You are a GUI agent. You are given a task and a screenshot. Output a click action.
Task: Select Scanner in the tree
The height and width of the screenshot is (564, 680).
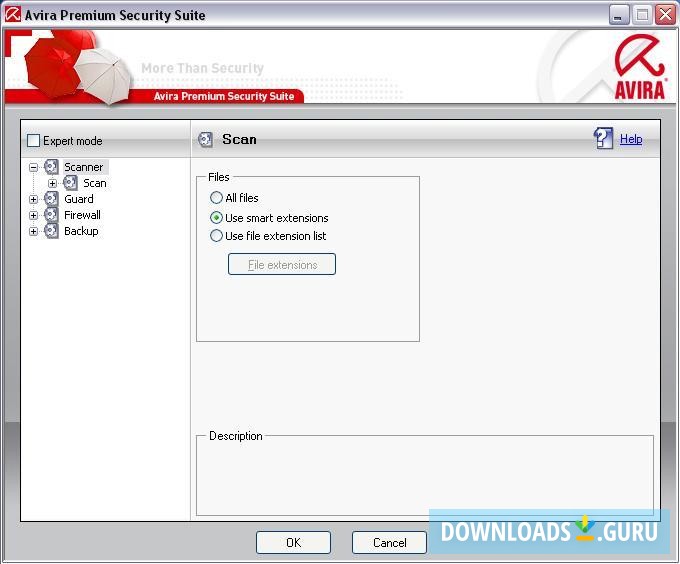pyautogui.click(x=84, y=167)
